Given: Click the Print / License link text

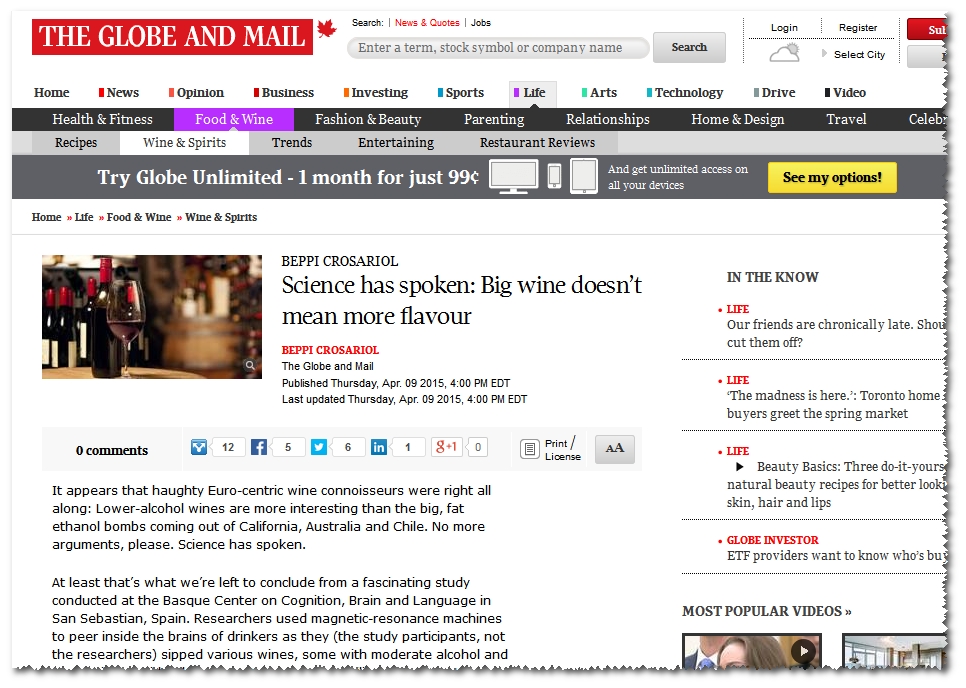Looking at the screenshot, I should click(562, 450).
